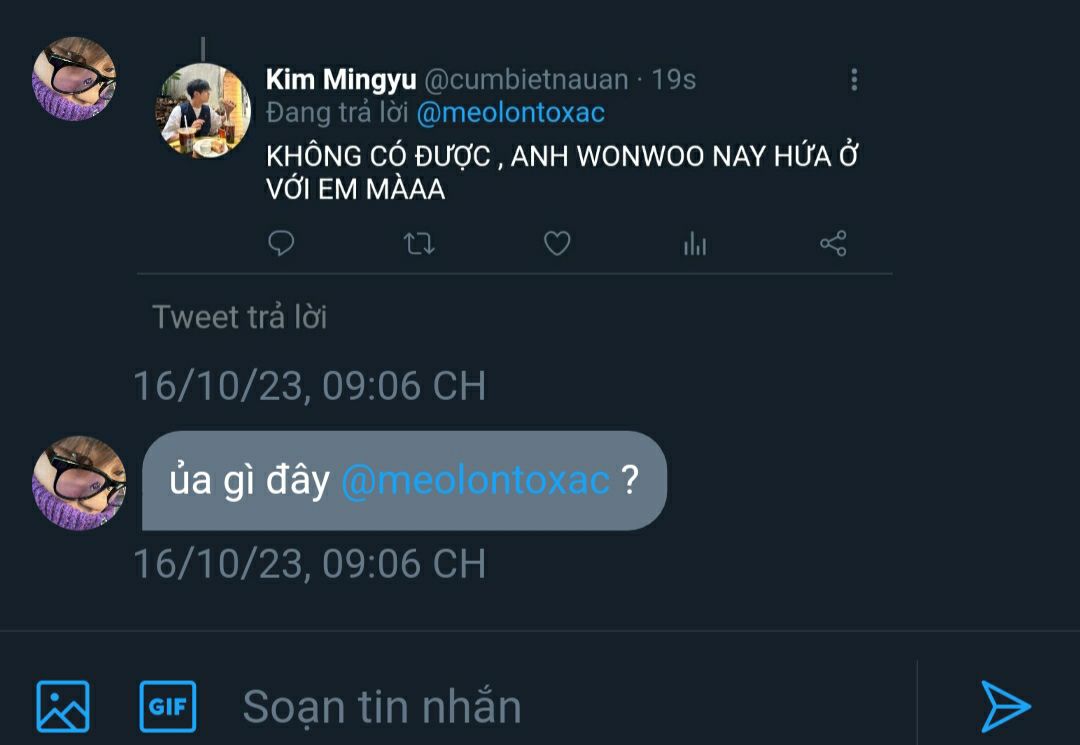The height and width of the screenshot is (745, 1080).
Task: Select the 'ủa gì đây' message bubble
Action: (x=404, y=481)
